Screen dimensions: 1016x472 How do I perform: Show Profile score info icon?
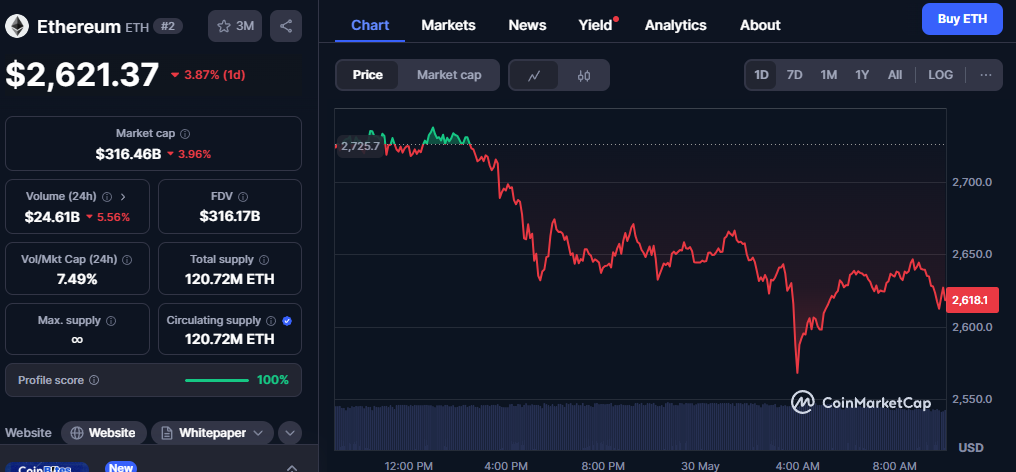(x=94, y=380)
